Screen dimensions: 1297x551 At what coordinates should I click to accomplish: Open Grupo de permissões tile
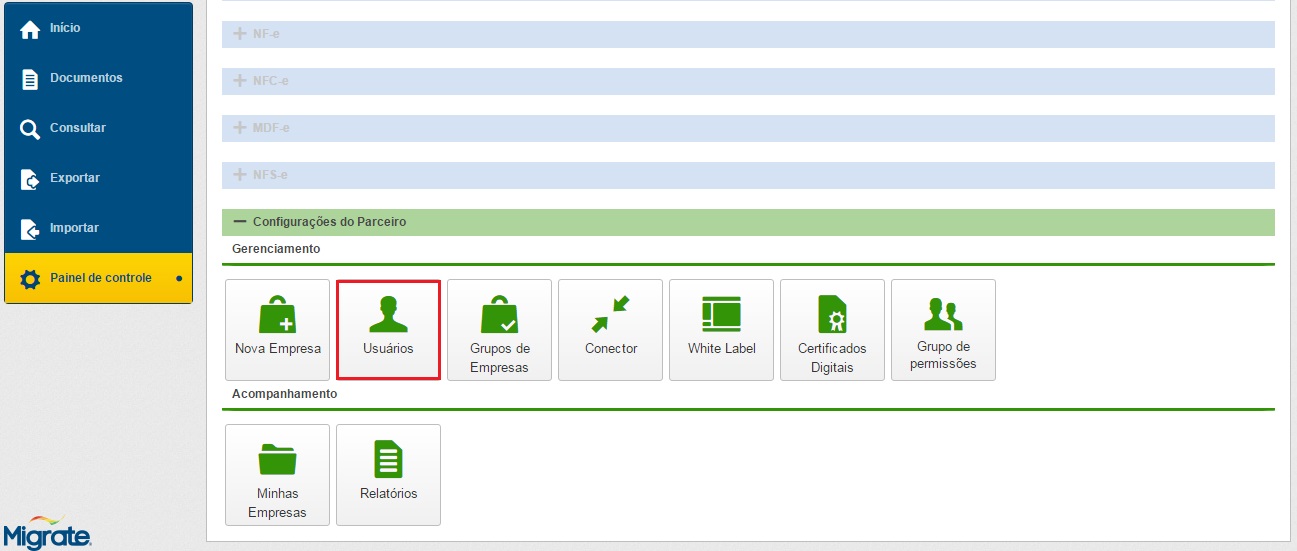coord(943,330)
